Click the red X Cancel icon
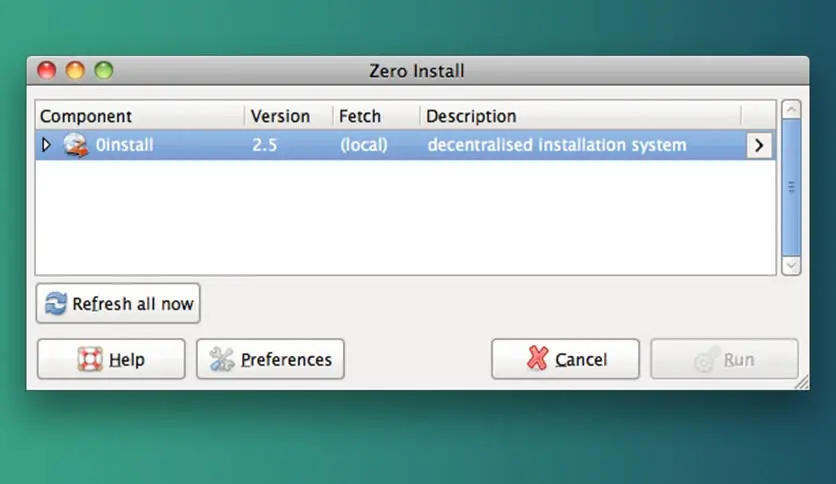The image size is (836, 484). 537,358
